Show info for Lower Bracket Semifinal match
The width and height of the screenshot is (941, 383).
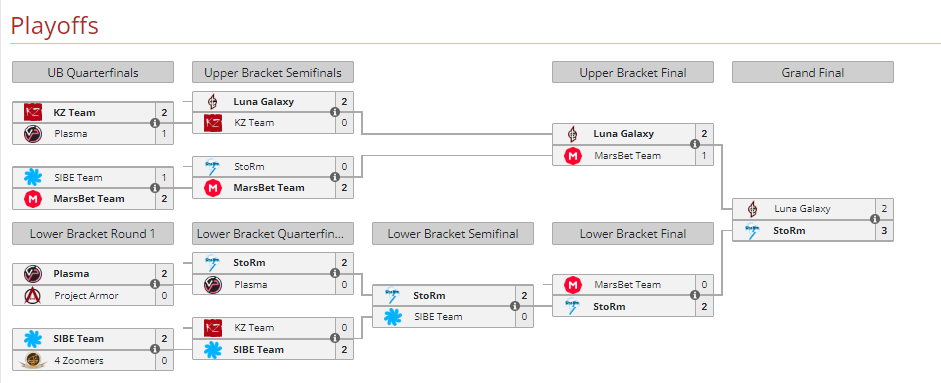click(515, 306)
